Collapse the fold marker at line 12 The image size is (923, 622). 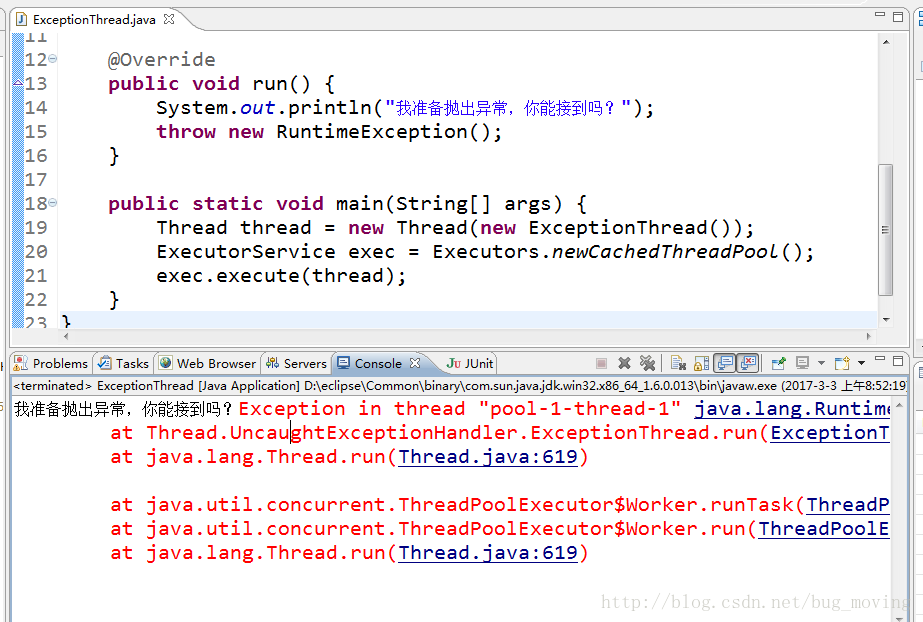pos(52,58)
